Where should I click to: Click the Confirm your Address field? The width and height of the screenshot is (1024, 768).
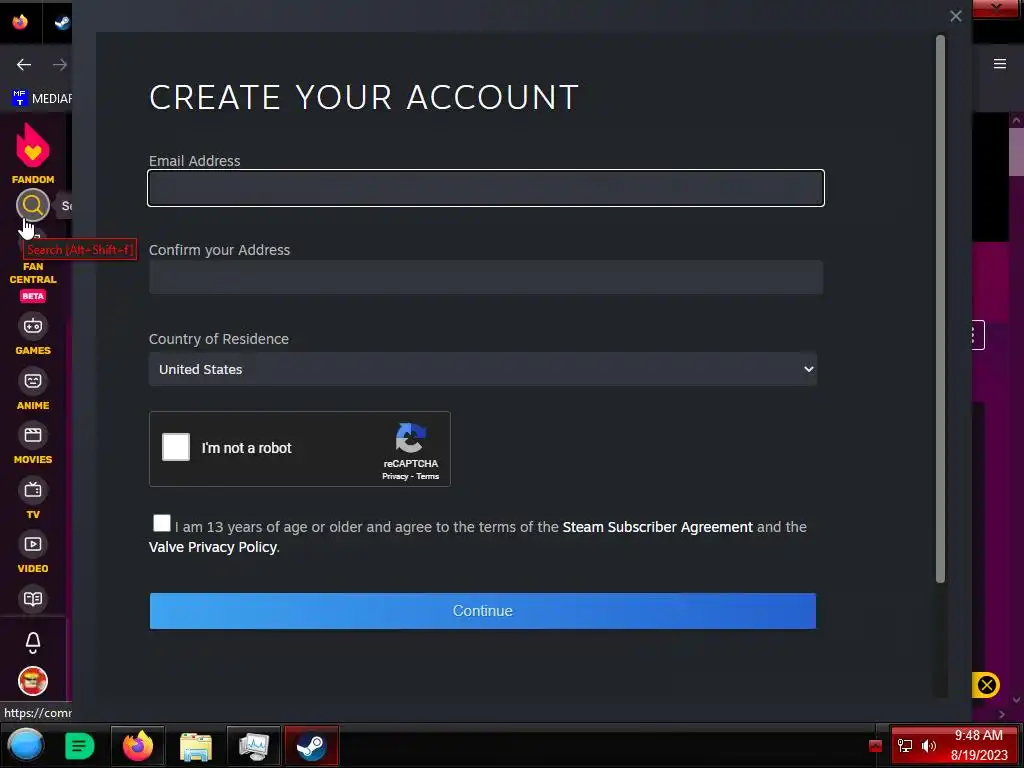click(486, 277)
